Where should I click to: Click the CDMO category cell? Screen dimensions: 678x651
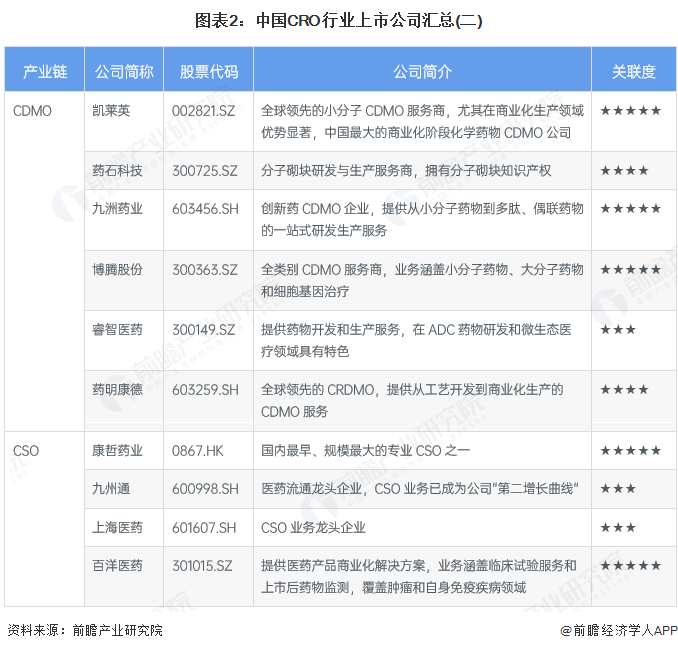coord(32,110)
